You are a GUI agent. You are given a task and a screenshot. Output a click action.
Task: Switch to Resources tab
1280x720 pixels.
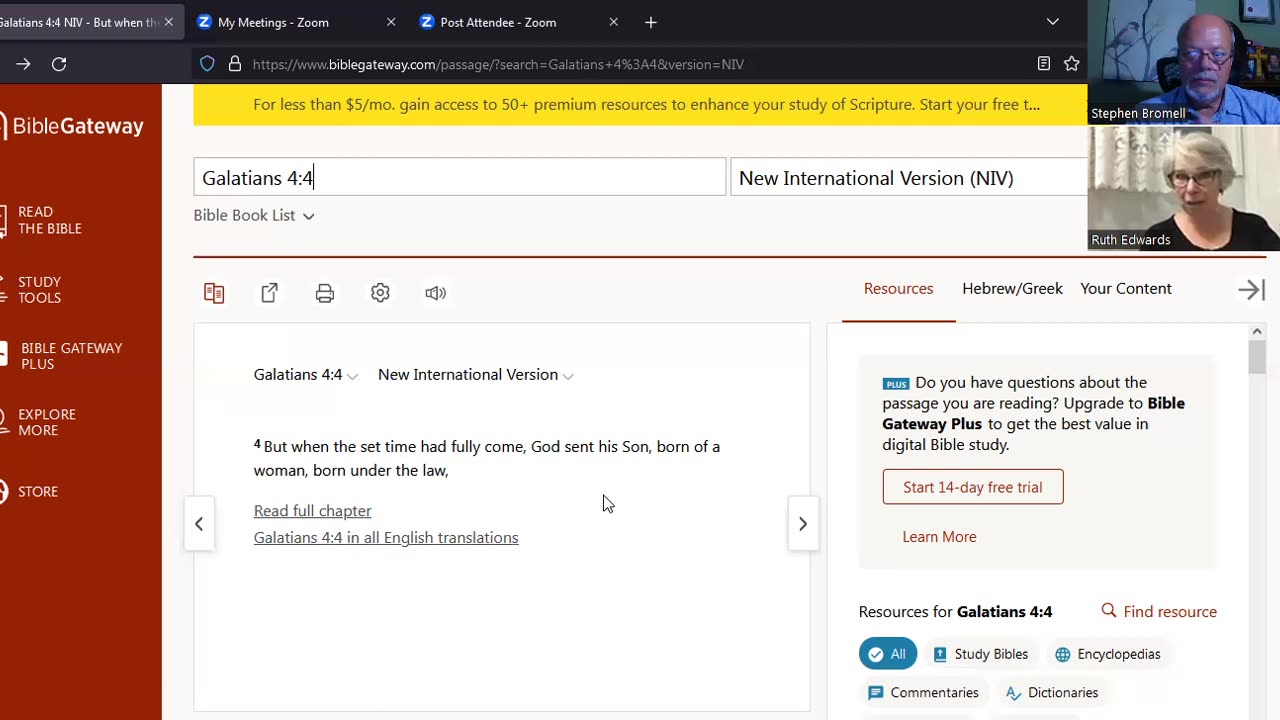pyautogui.click(x=898, y=288)
